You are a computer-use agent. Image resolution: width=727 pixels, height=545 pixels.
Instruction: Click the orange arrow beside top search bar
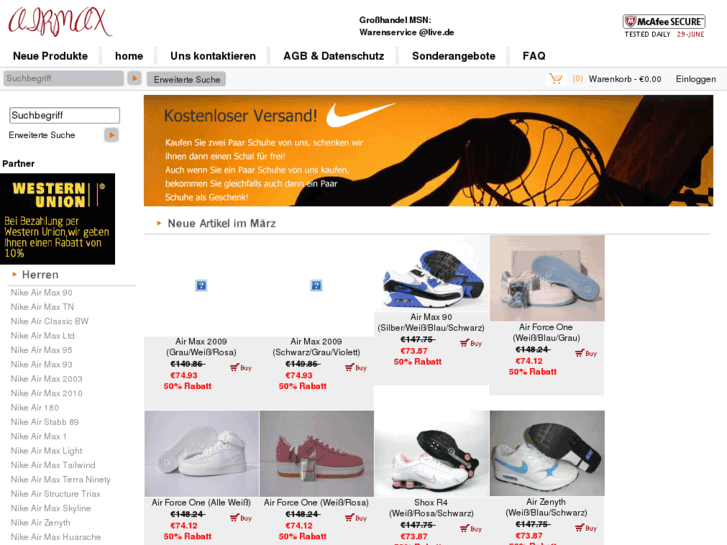[x=134, y=78]
